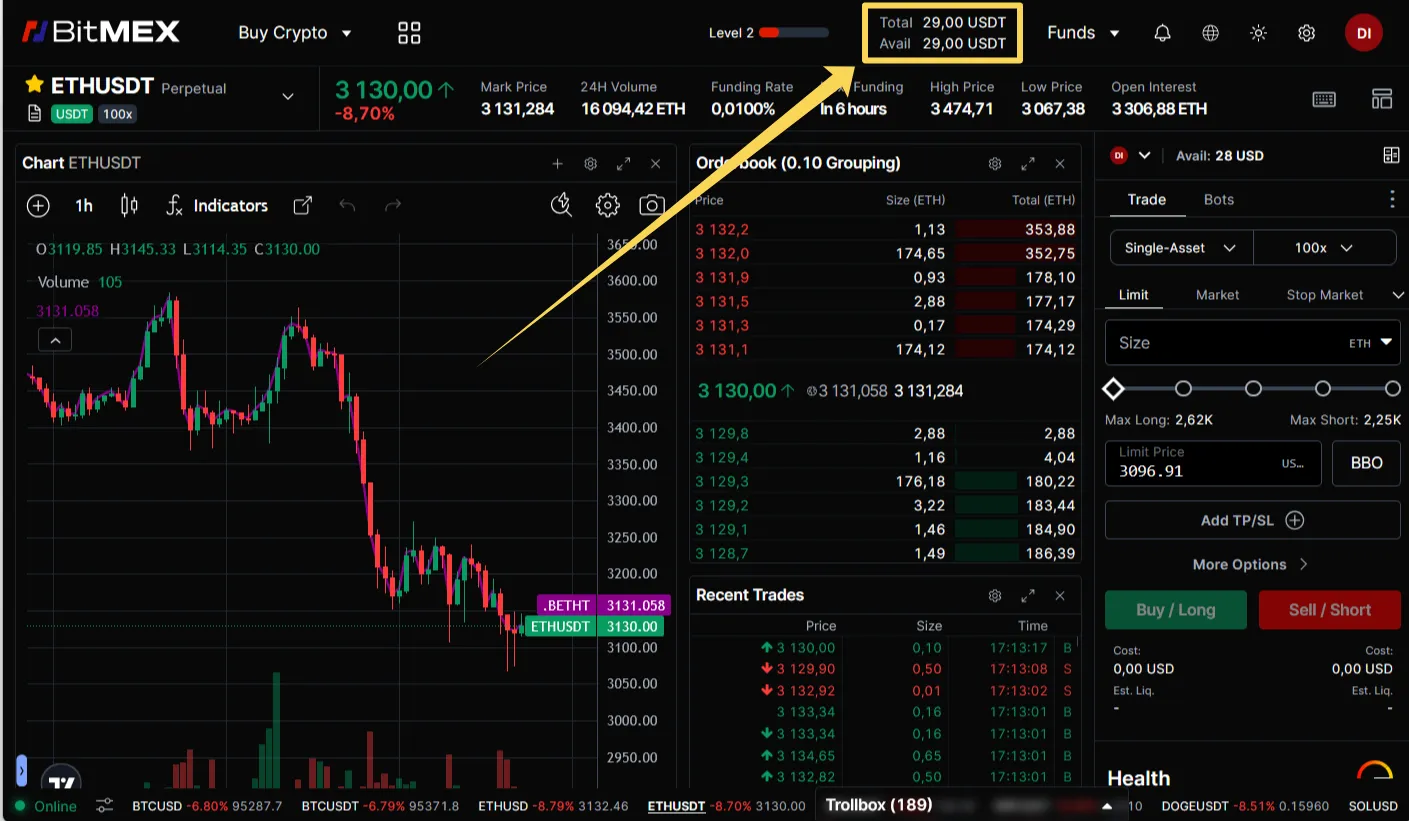
Task: Select the candlestick chart style icon
Action: [128, 205]
